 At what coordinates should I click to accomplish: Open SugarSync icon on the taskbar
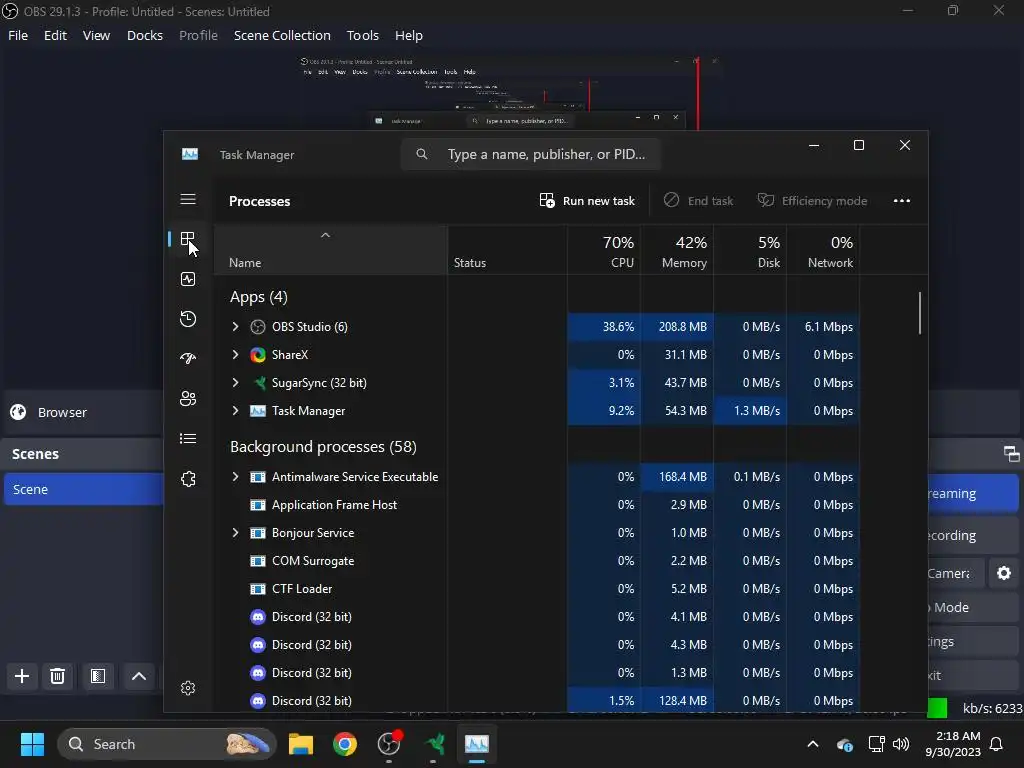(434, 744)
